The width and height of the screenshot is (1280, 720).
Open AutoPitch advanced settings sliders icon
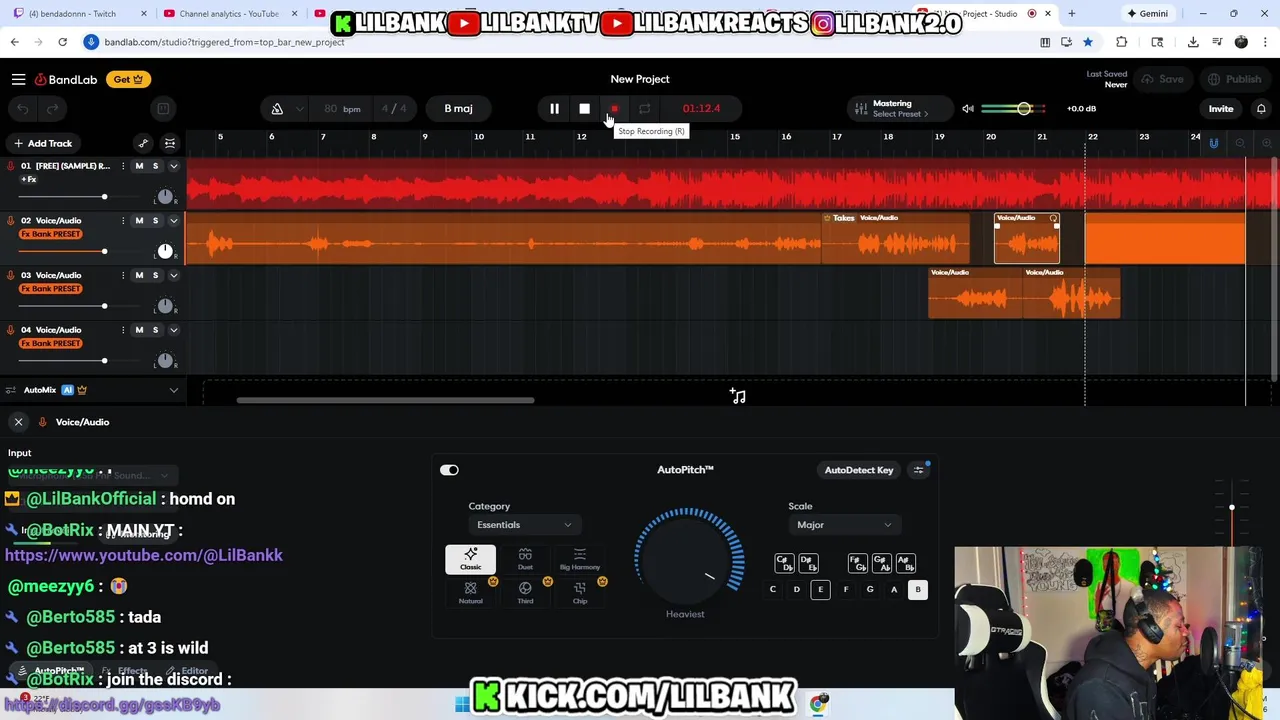tap(918, 470)
